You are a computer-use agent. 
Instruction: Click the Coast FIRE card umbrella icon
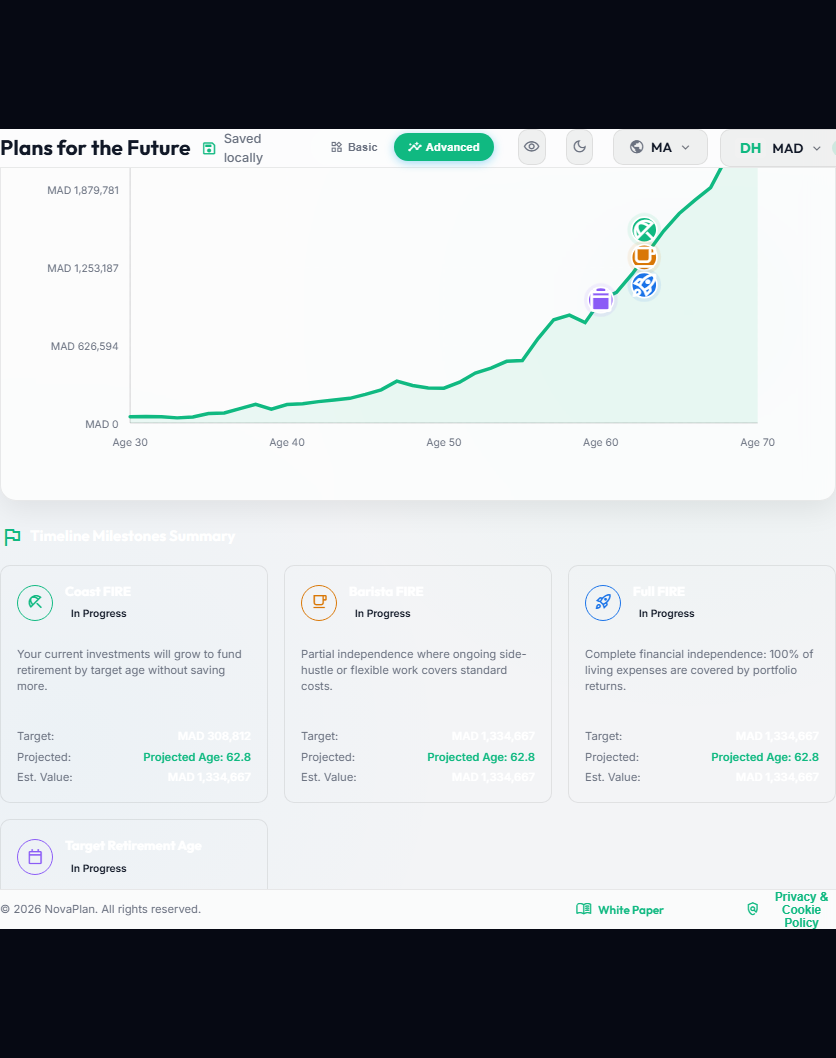[35, 603]
